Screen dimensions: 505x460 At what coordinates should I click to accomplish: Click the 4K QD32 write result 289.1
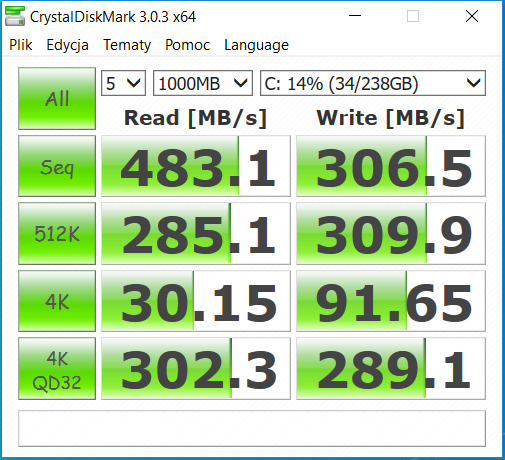391,368
